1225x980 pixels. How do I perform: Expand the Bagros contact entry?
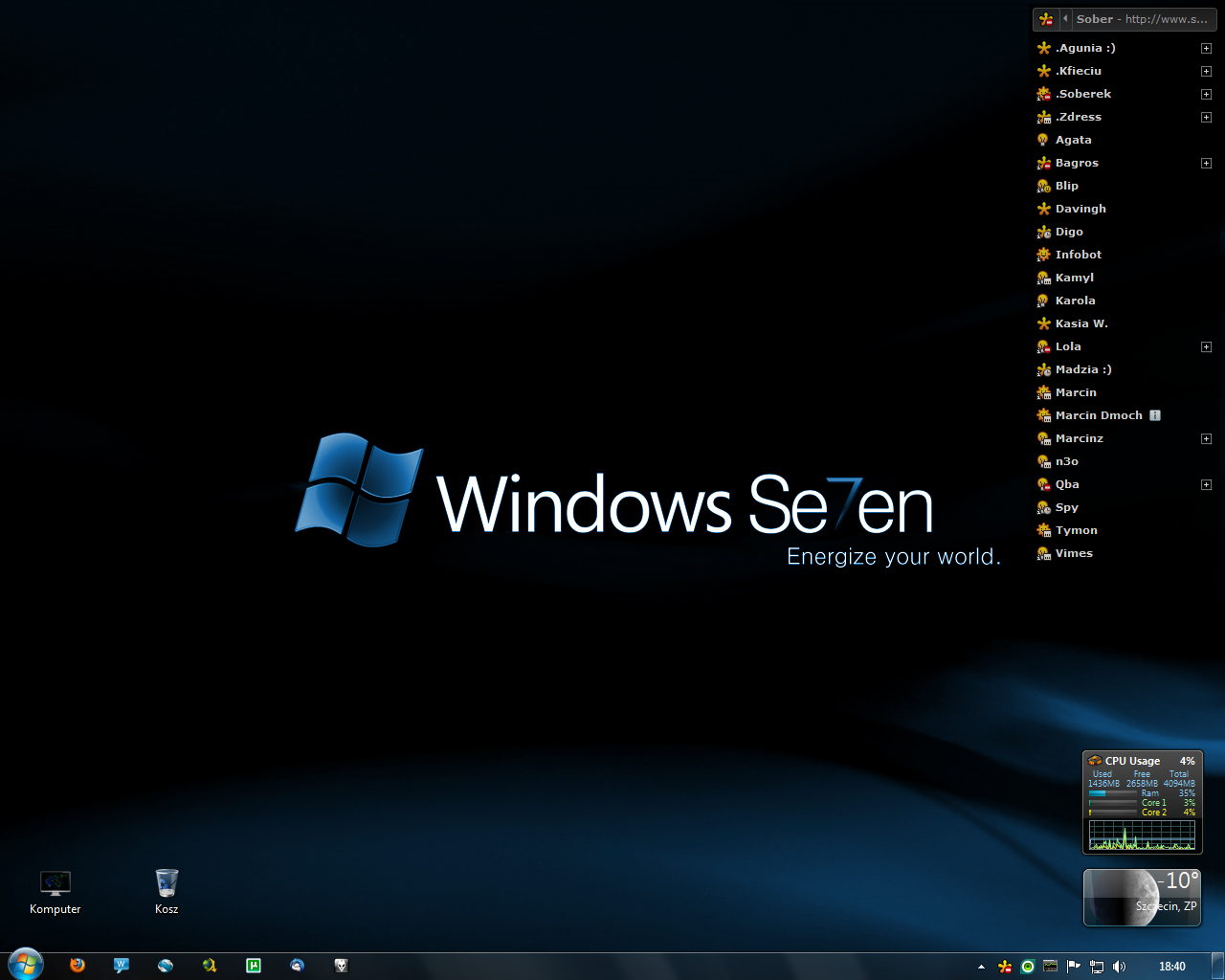click(x=1206, y=163)
